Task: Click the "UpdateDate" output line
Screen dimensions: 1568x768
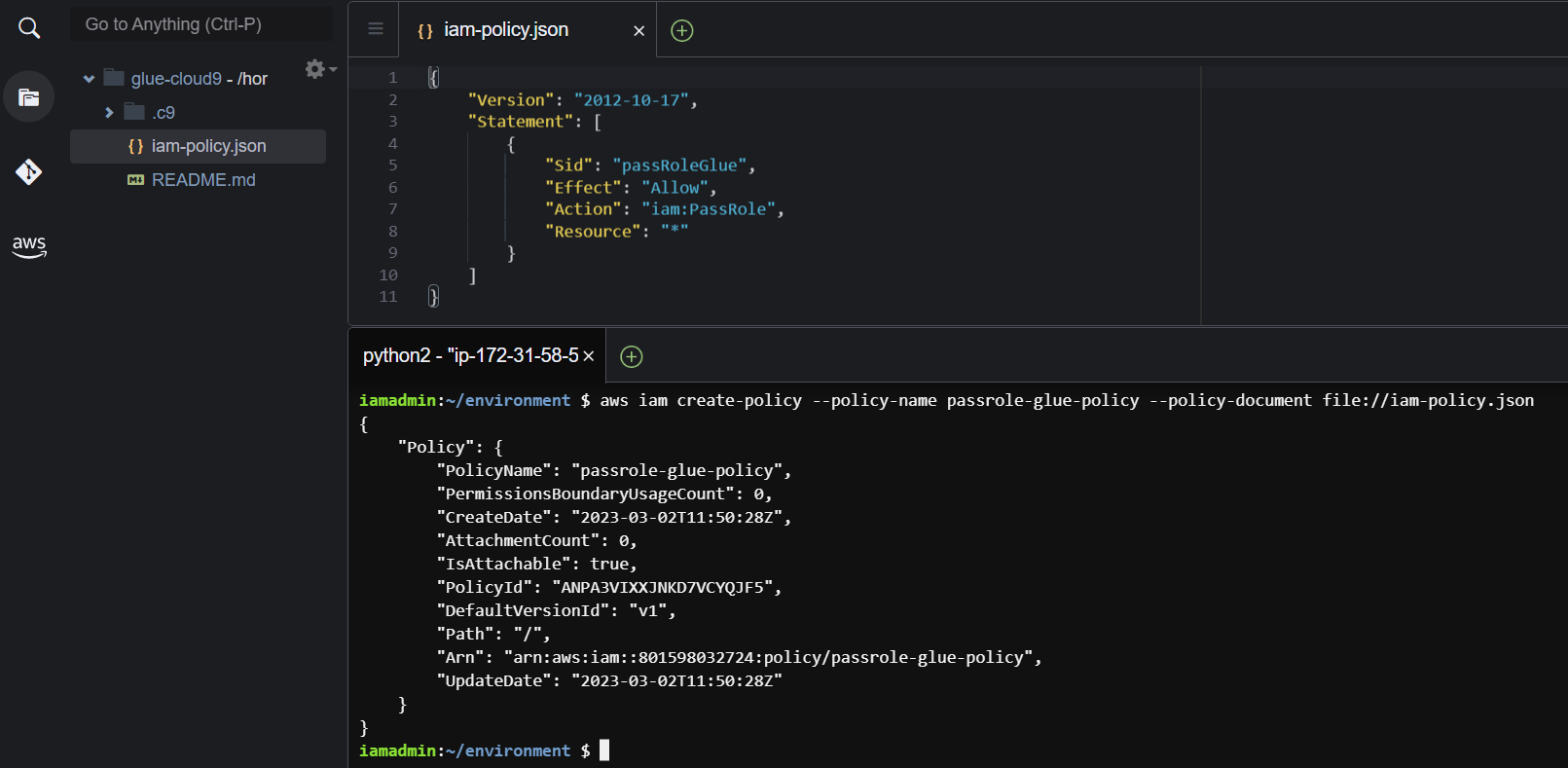Action: coord(609,680)
